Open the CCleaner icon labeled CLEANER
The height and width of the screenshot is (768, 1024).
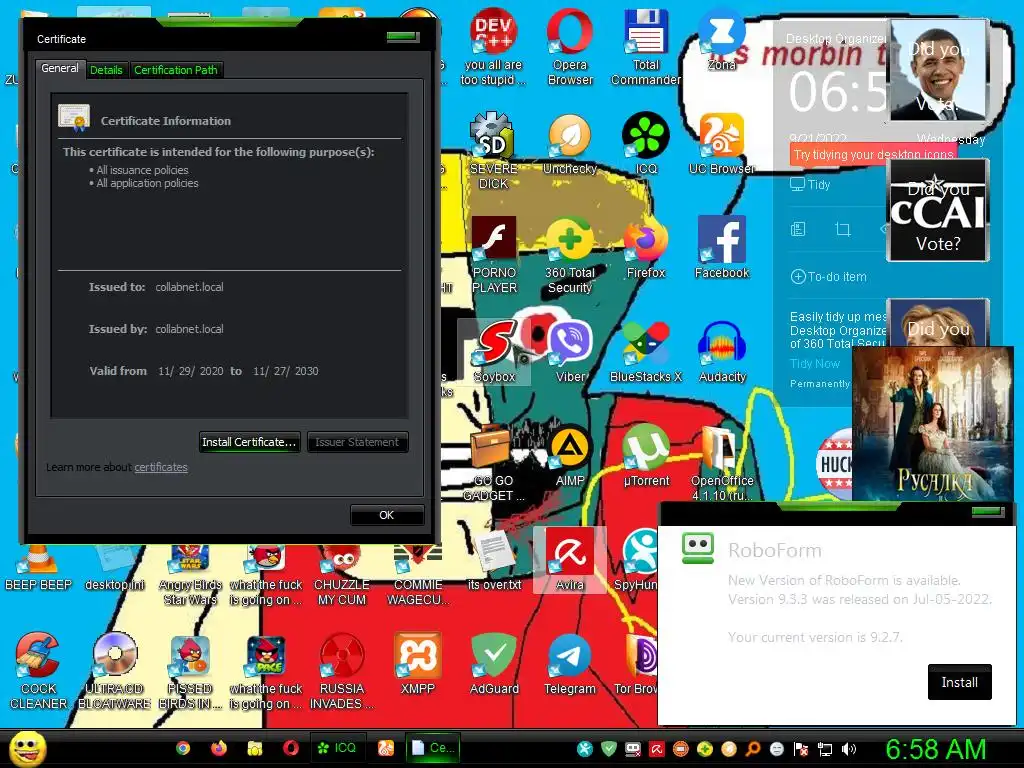click(38, 670)
